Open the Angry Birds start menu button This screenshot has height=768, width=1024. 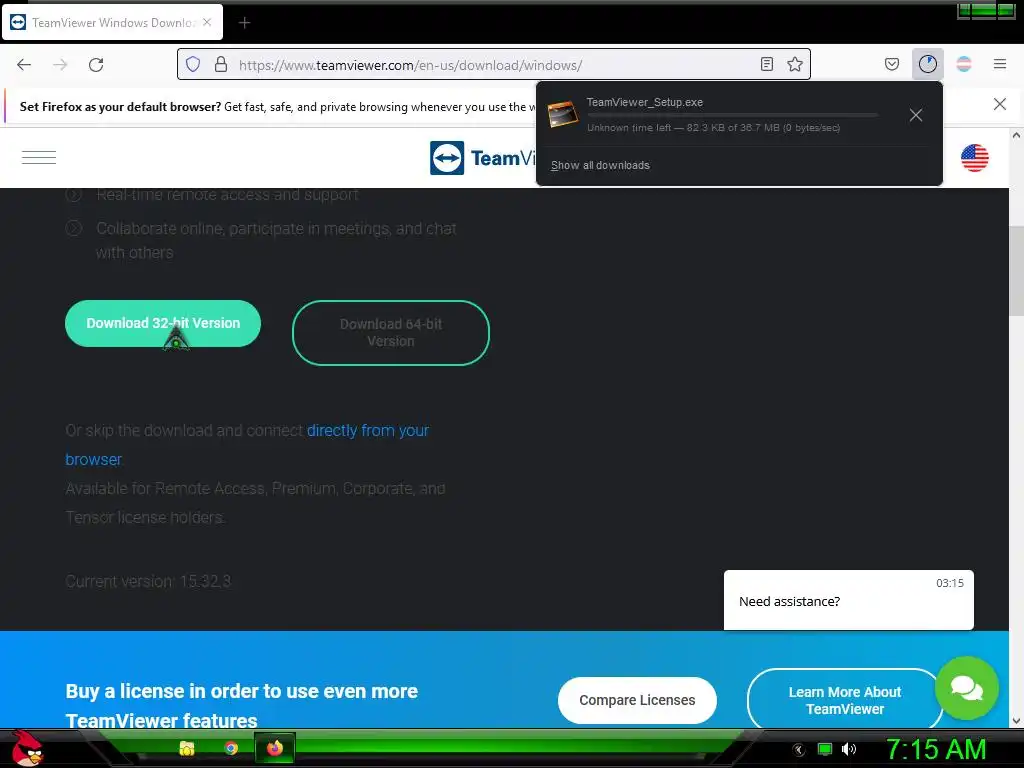pos(27,748)
